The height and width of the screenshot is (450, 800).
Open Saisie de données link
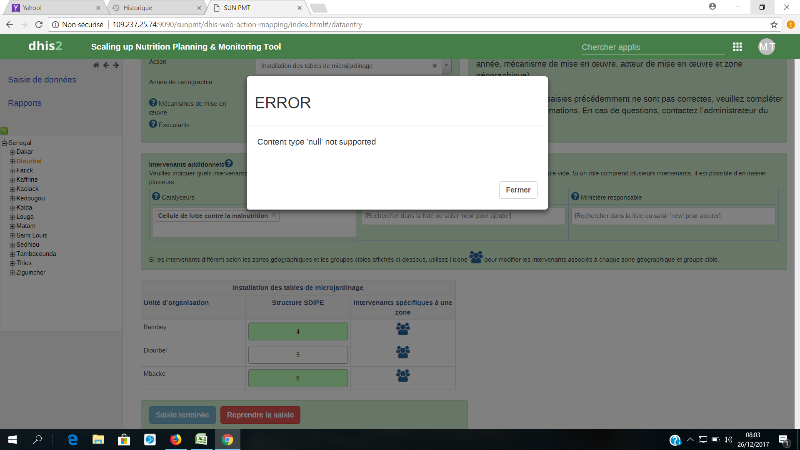(x=41, y=80)
